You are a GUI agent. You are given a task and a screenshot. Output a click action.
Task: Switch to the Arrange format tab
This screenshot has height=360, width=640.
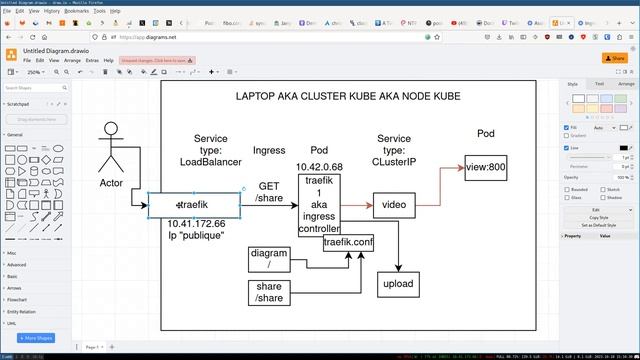626,84
